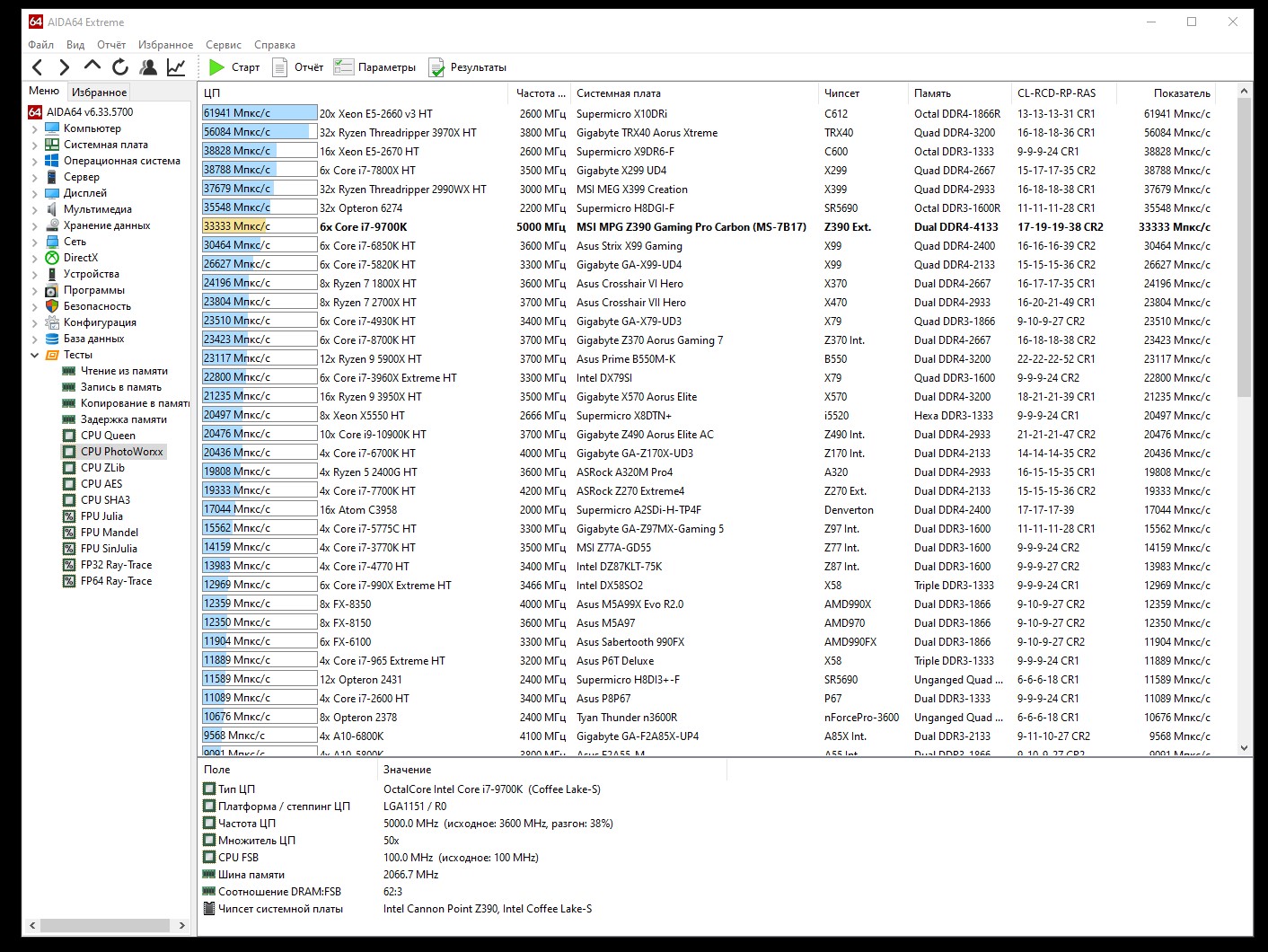The height and width of the screenshot is (952, 1268).
Task: Select Задержка памяти memory icon
Action: [69, 419]
